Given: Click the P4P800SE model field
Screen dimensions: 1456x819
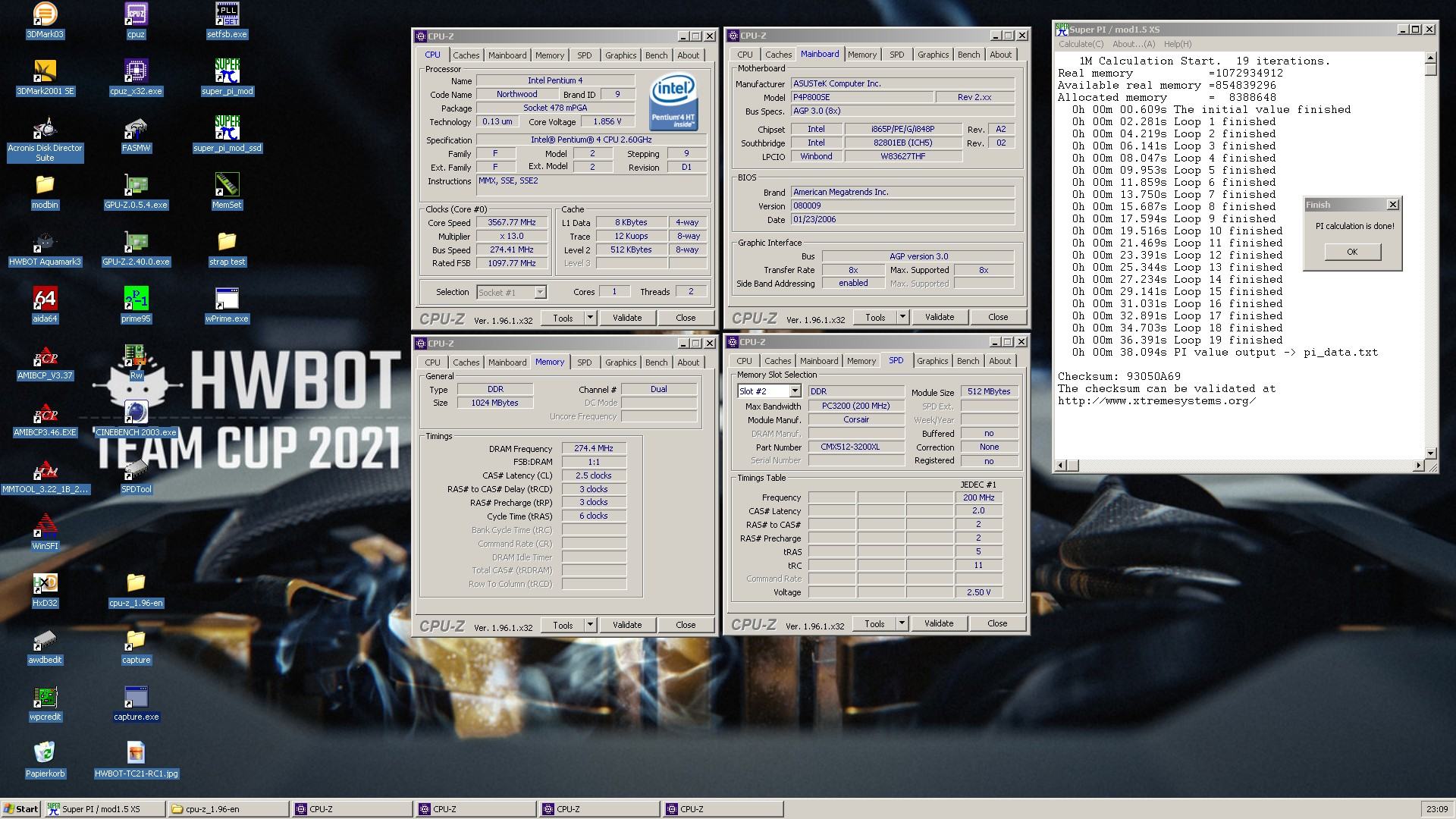Looking at the screenshot, I should [861, 97].
